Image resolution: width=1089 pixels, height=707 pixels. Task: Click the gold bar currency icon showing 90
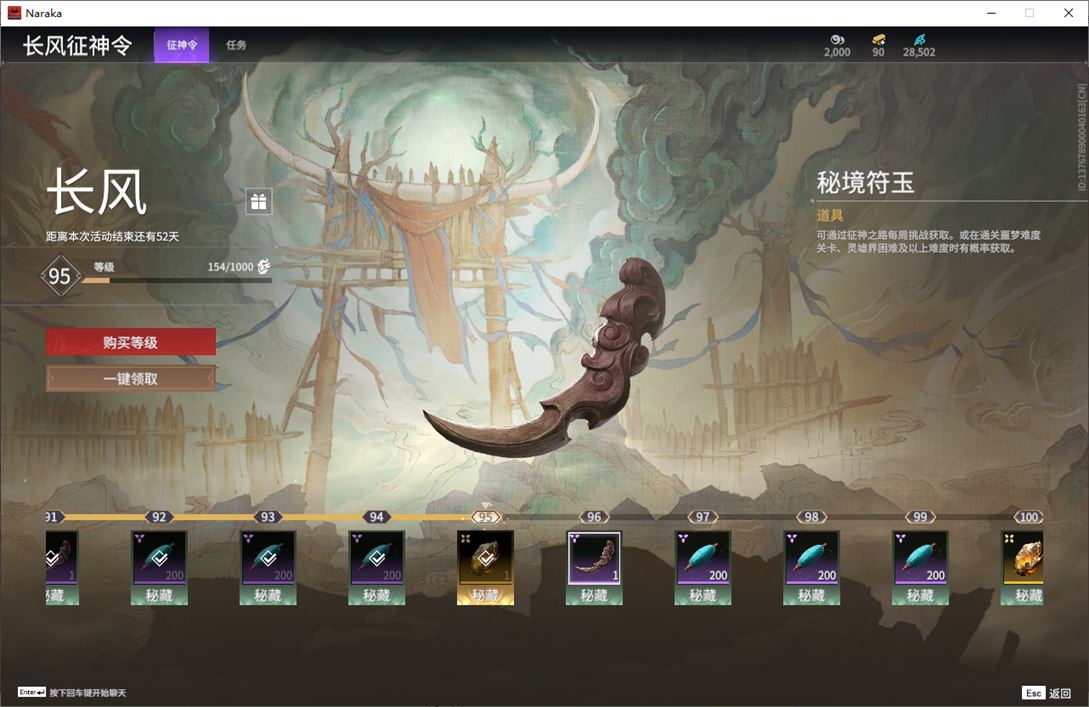[x=879, y=40]
